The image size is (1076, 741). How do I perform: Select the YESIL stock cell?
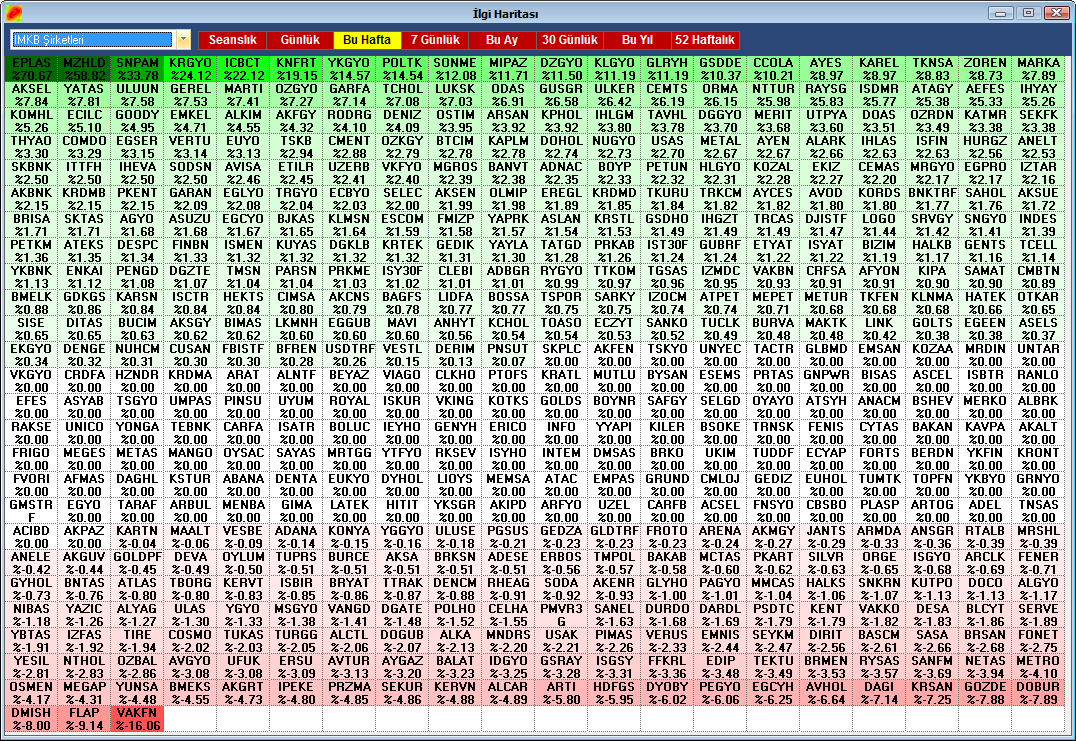click(32, 668)
